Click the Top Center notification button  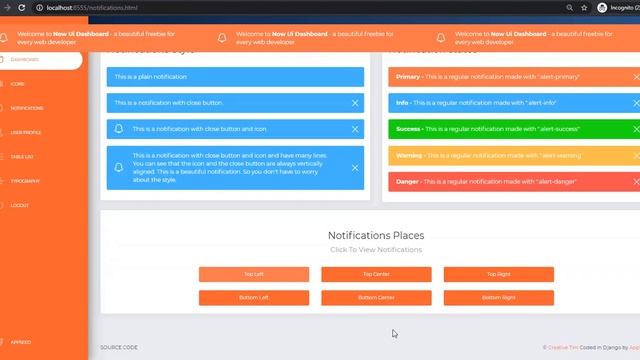click(x=376, y=274)
